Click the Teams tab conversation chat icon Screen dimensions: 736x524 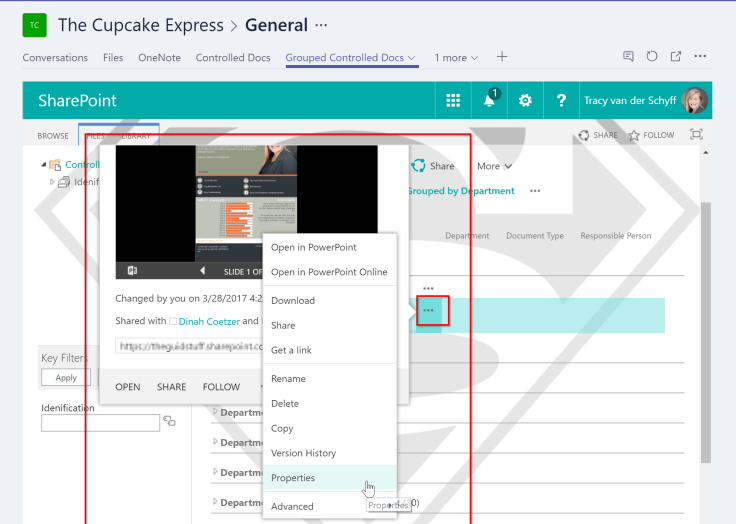(628, 57)
